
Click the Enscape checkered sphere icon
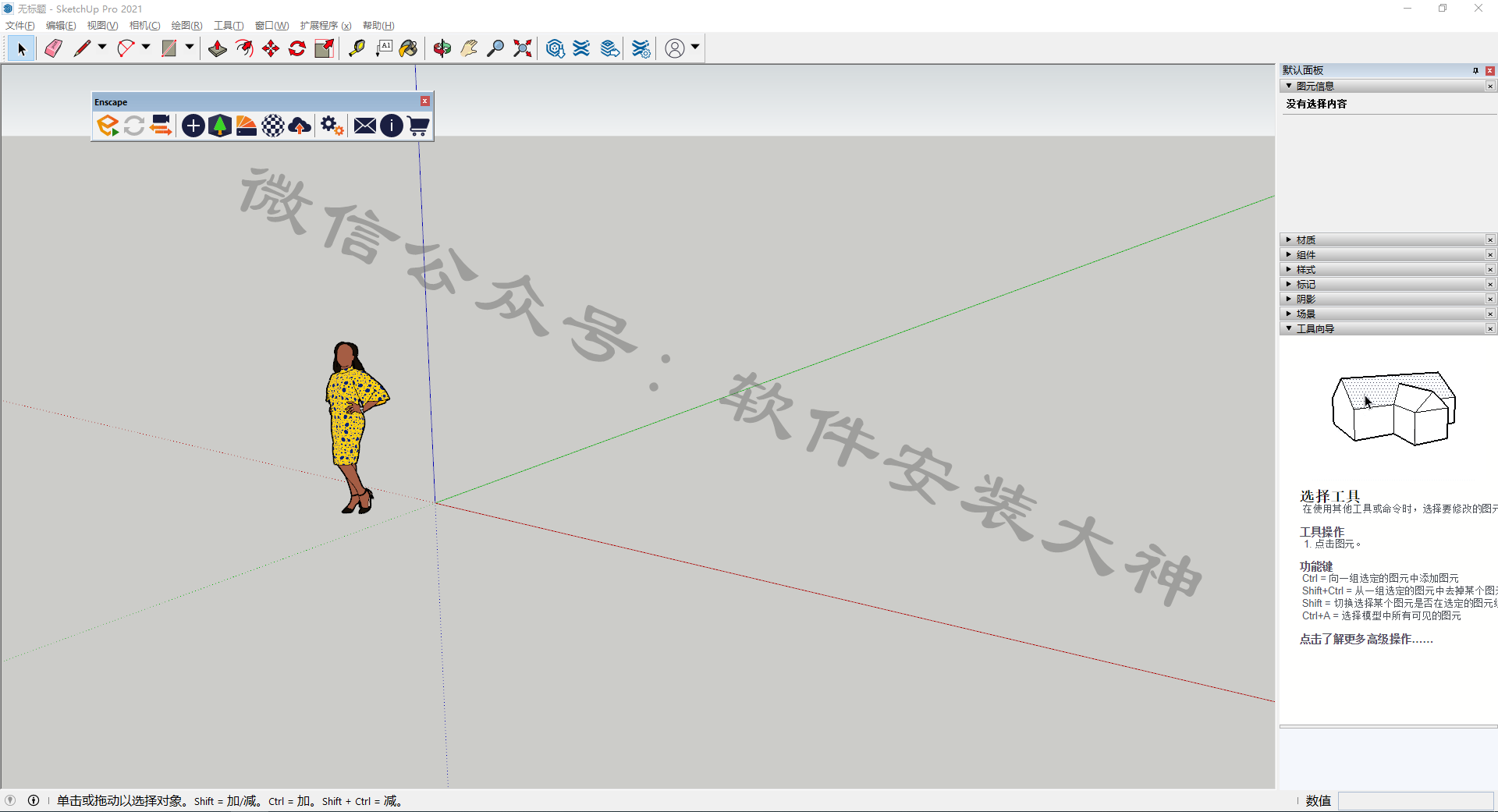click(273, 126)
